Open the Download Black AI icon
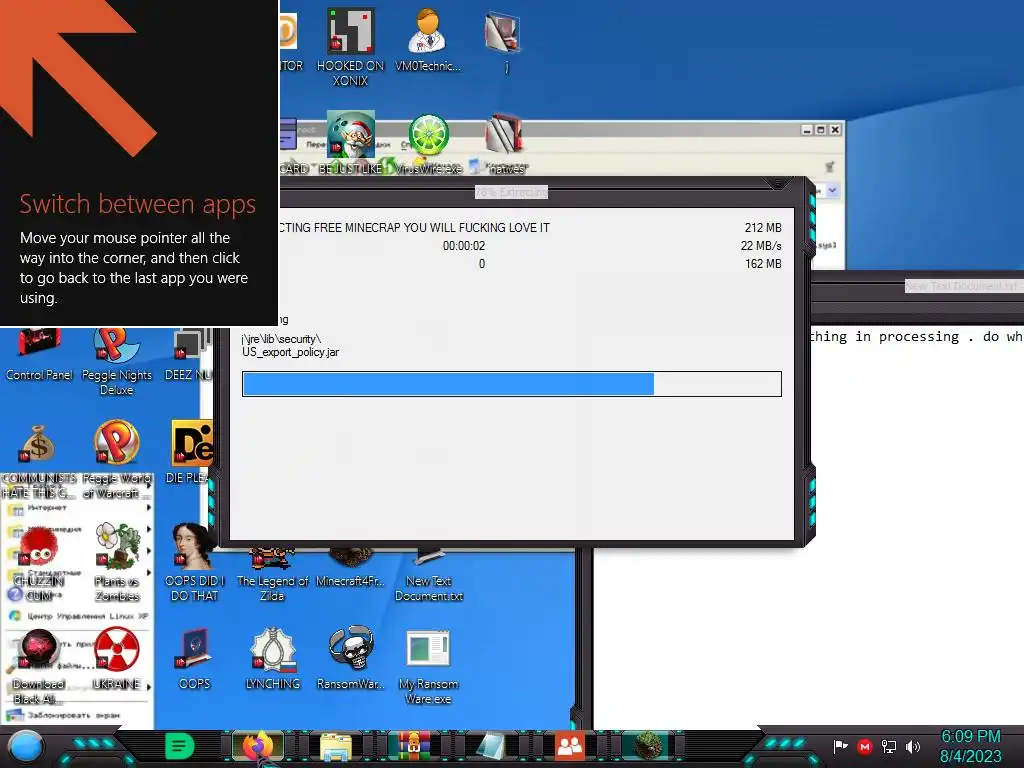 [39, 666]
